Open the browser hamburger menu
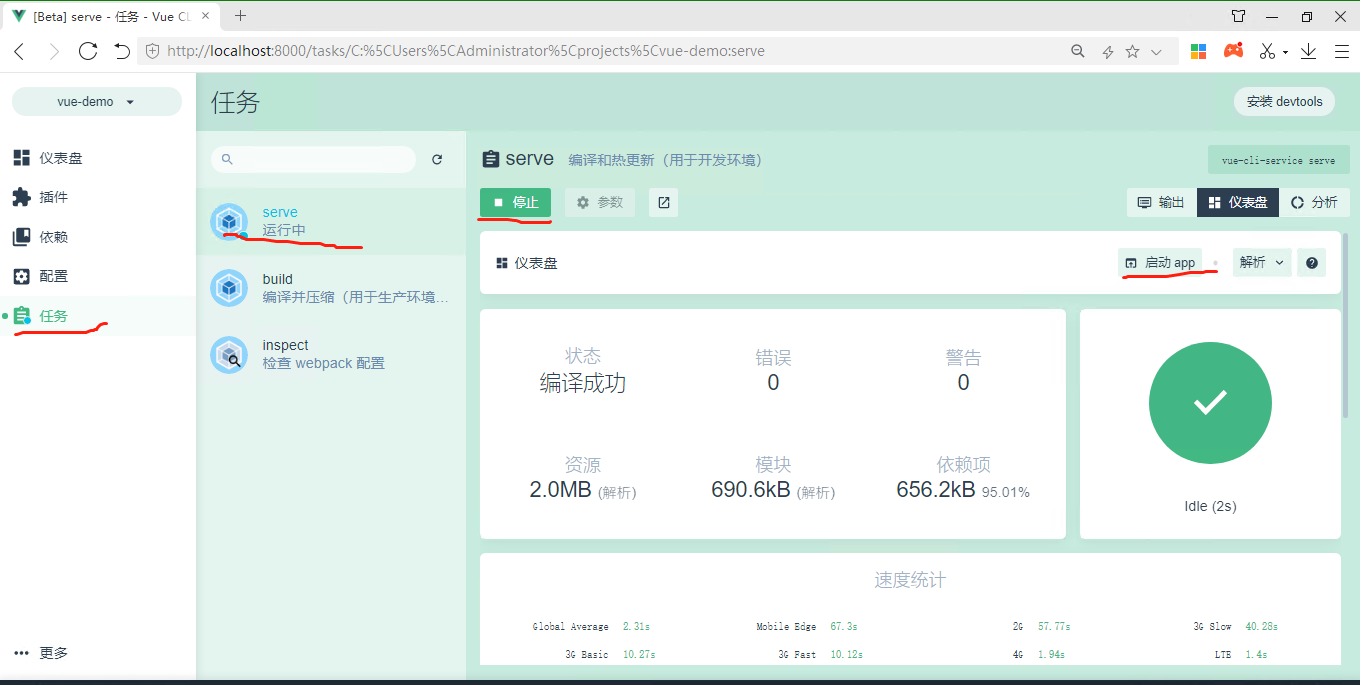 pos(1342,51)
